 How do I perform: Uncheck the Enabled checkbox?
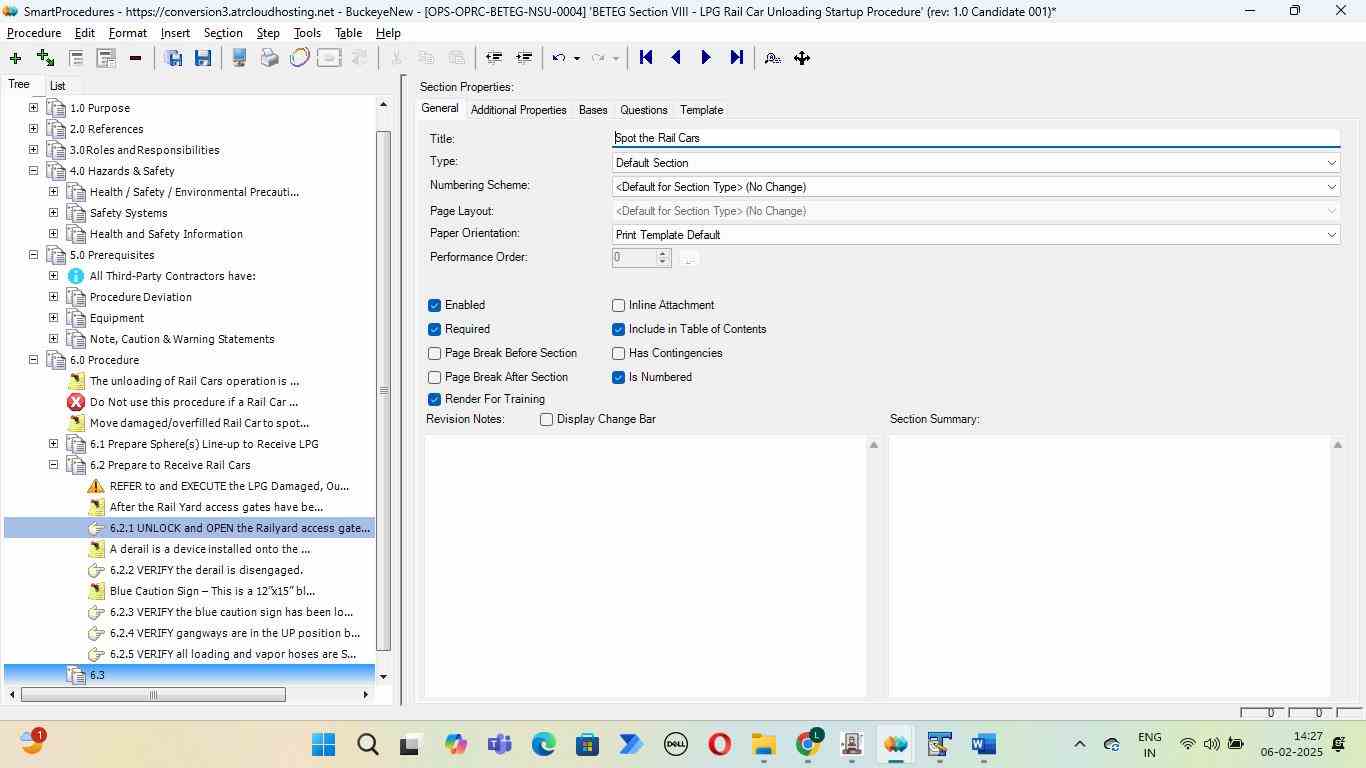434,305
